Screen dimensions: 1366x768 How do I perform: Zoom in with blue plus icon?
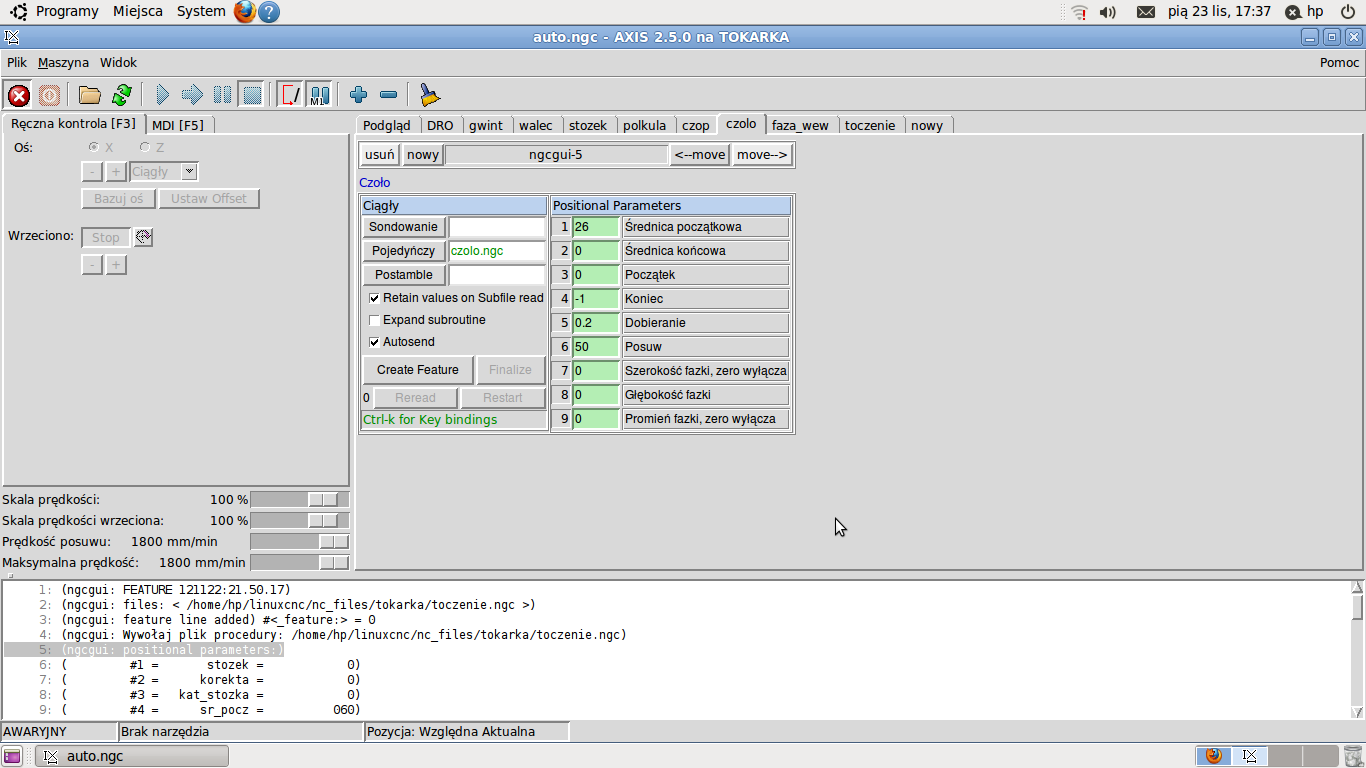359,95
